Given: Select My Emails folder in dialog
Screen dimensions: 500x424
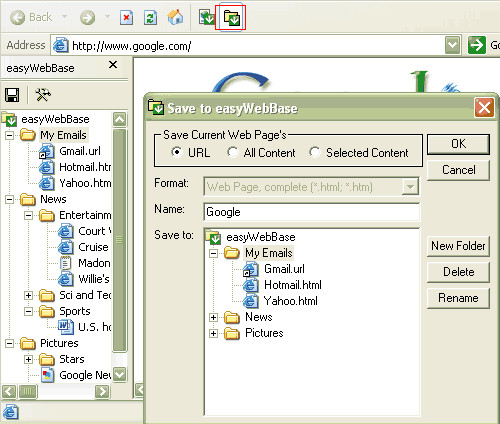Looking at the screenshot, I should [x=269, y=253].
